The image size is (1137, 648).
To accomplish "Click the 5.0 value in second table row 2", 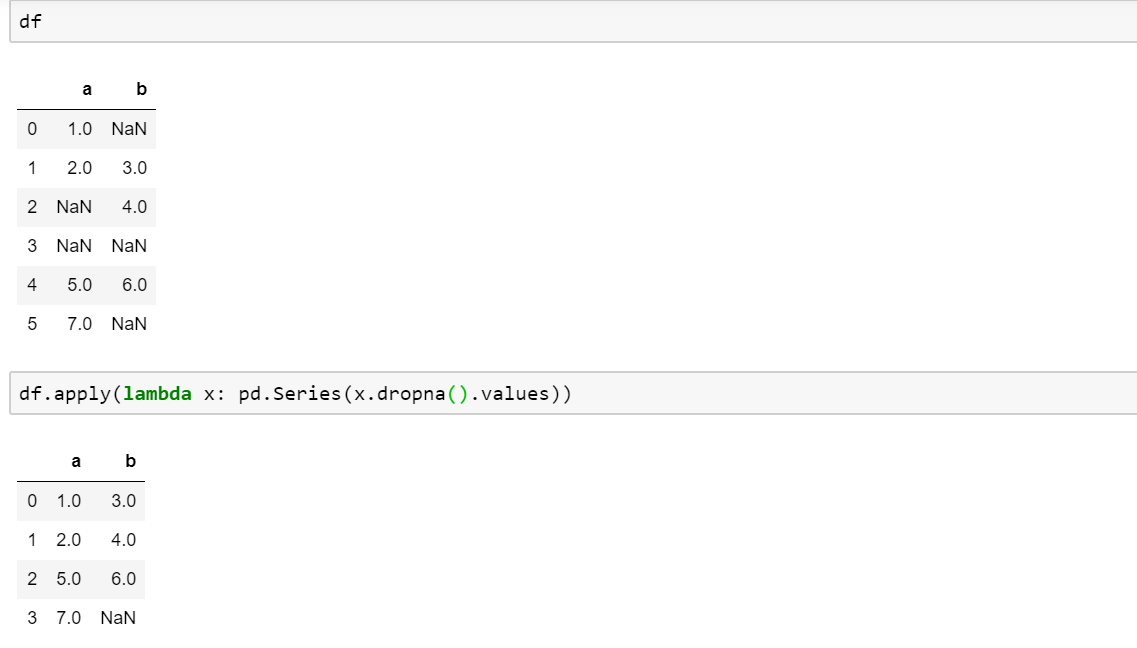I will [69, 579].
